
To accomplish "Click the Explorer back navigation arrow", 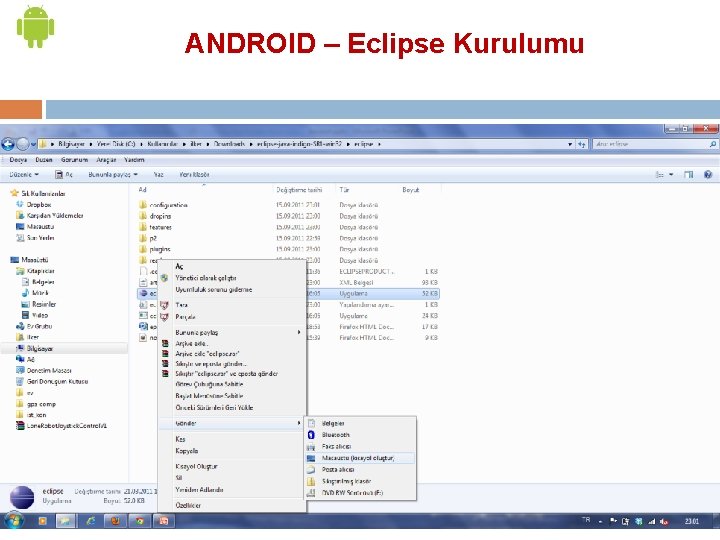I will click(8, 144).
